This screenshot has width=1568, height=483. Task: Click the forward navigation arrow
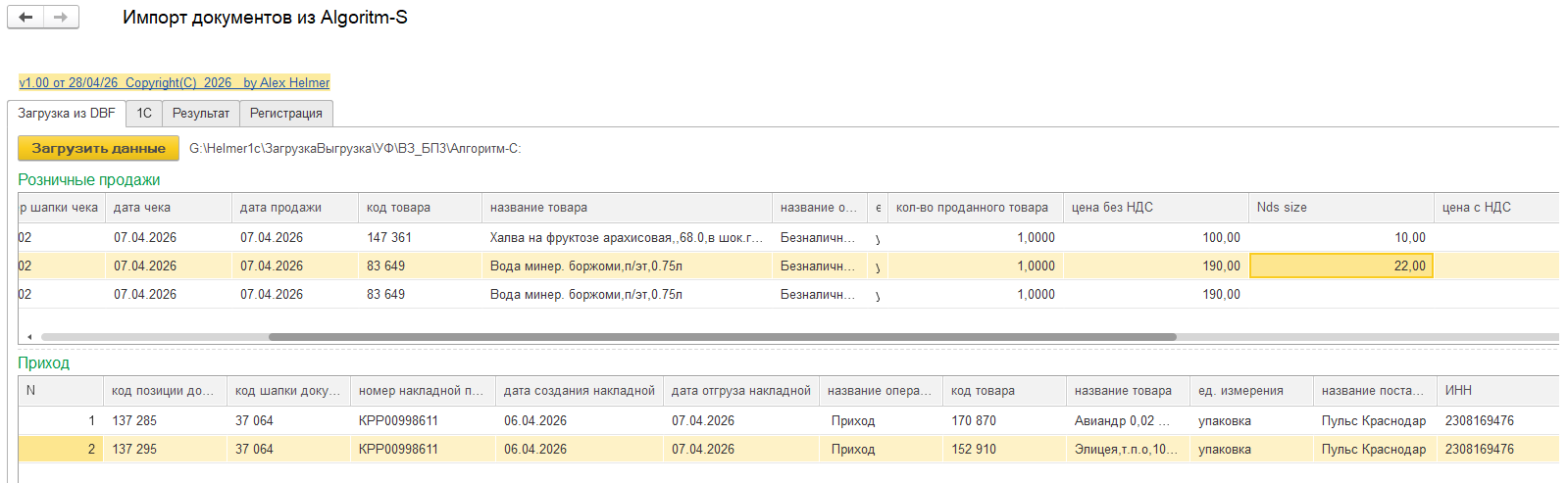61,18
